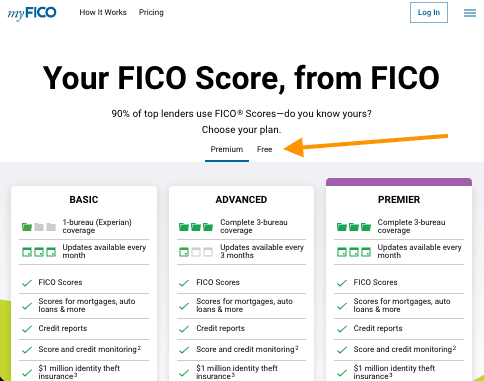Open the hamburger menu icon

[x=470, y=13]
